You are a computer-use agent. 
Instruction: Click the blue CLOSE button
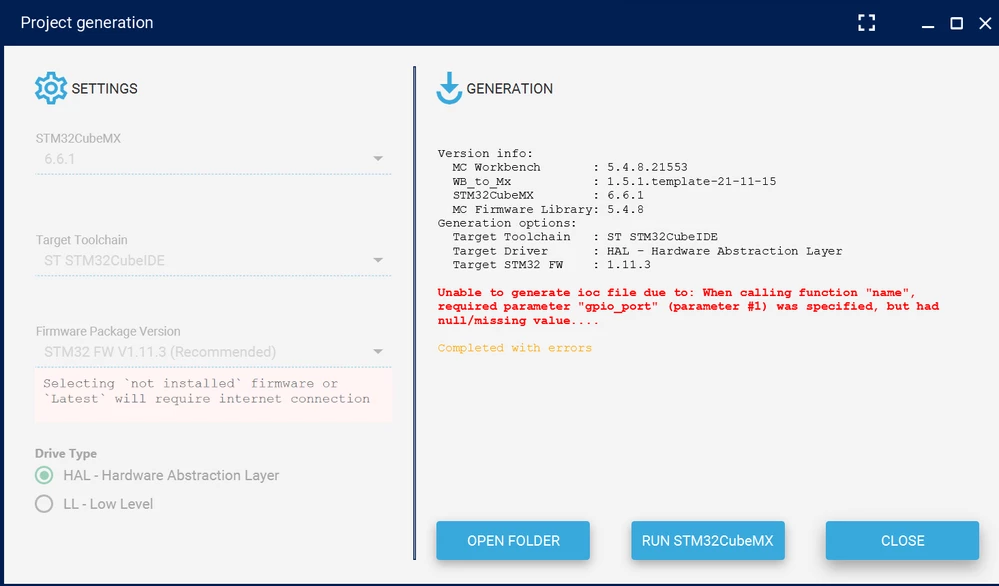(x=902, y=541)
